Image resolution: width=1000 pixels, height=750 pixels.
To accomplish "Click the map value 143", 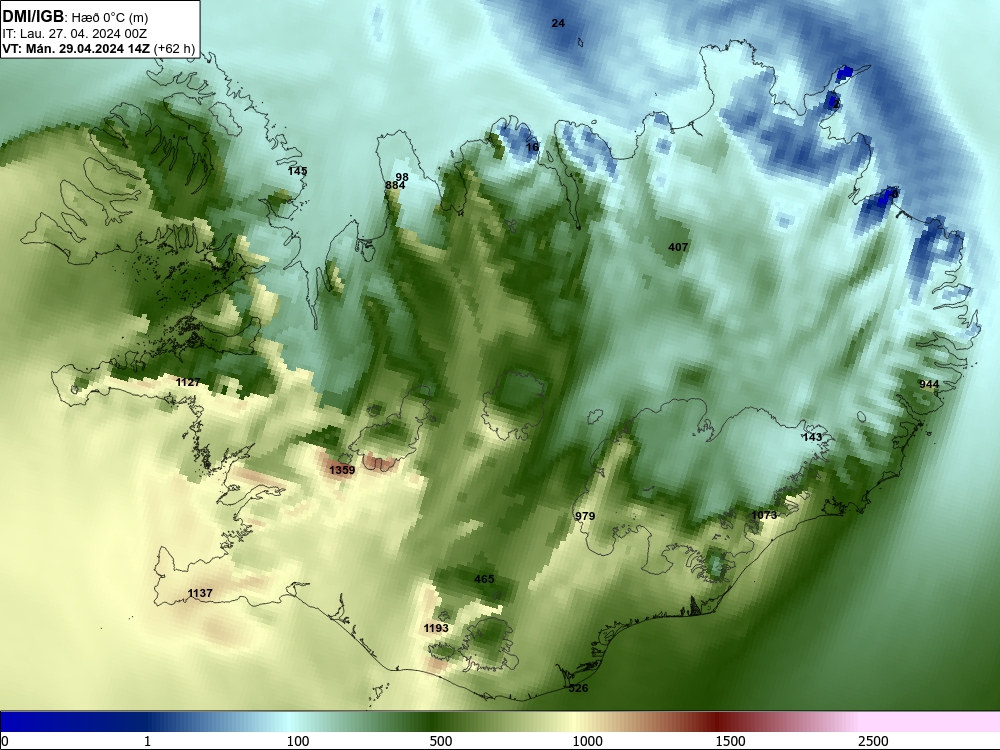I will [812, 437].
